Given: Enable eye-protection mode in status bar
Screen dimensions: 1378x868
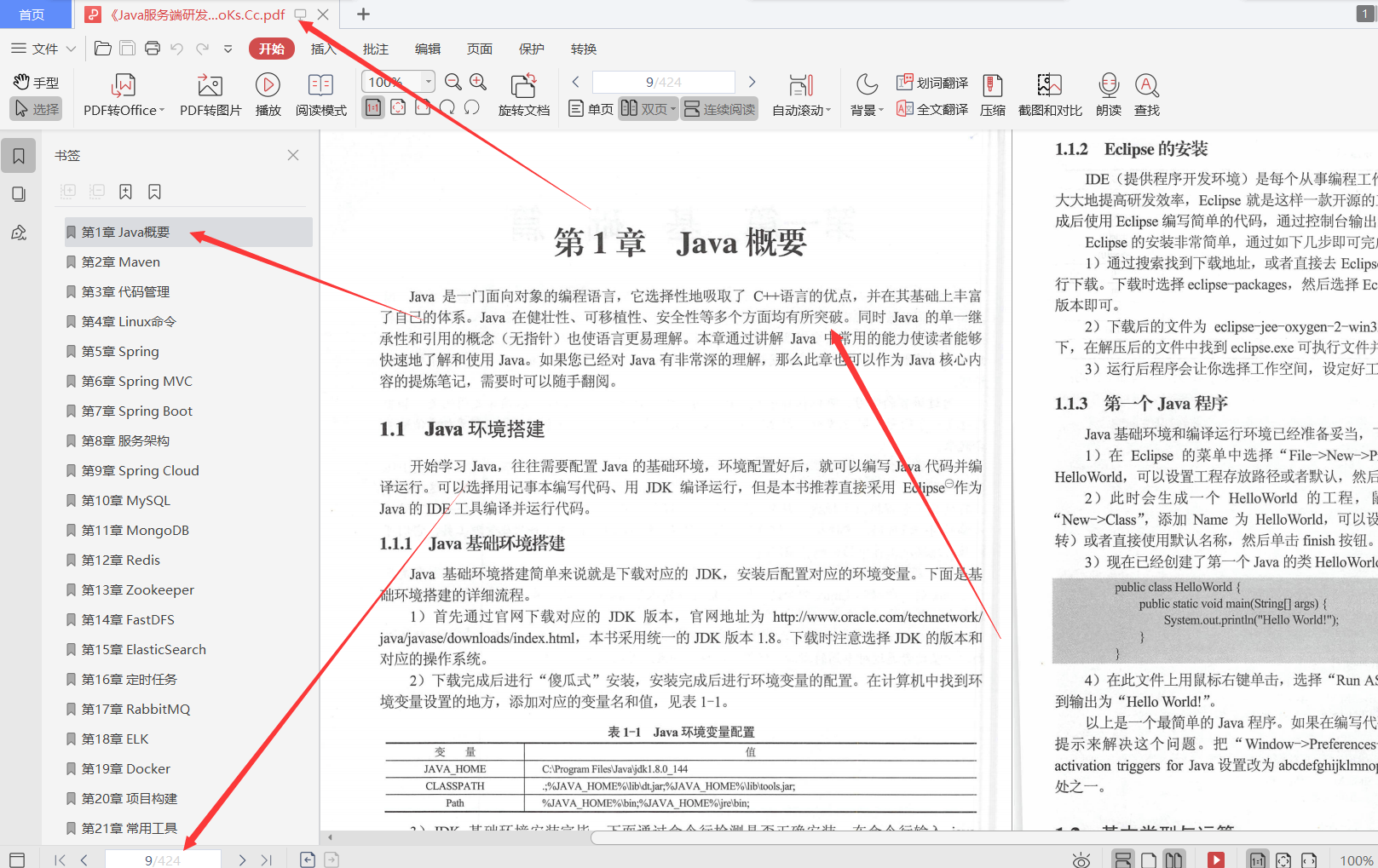Looking at the screenshot, I should pyautogui.click(x=1081, y=859).
